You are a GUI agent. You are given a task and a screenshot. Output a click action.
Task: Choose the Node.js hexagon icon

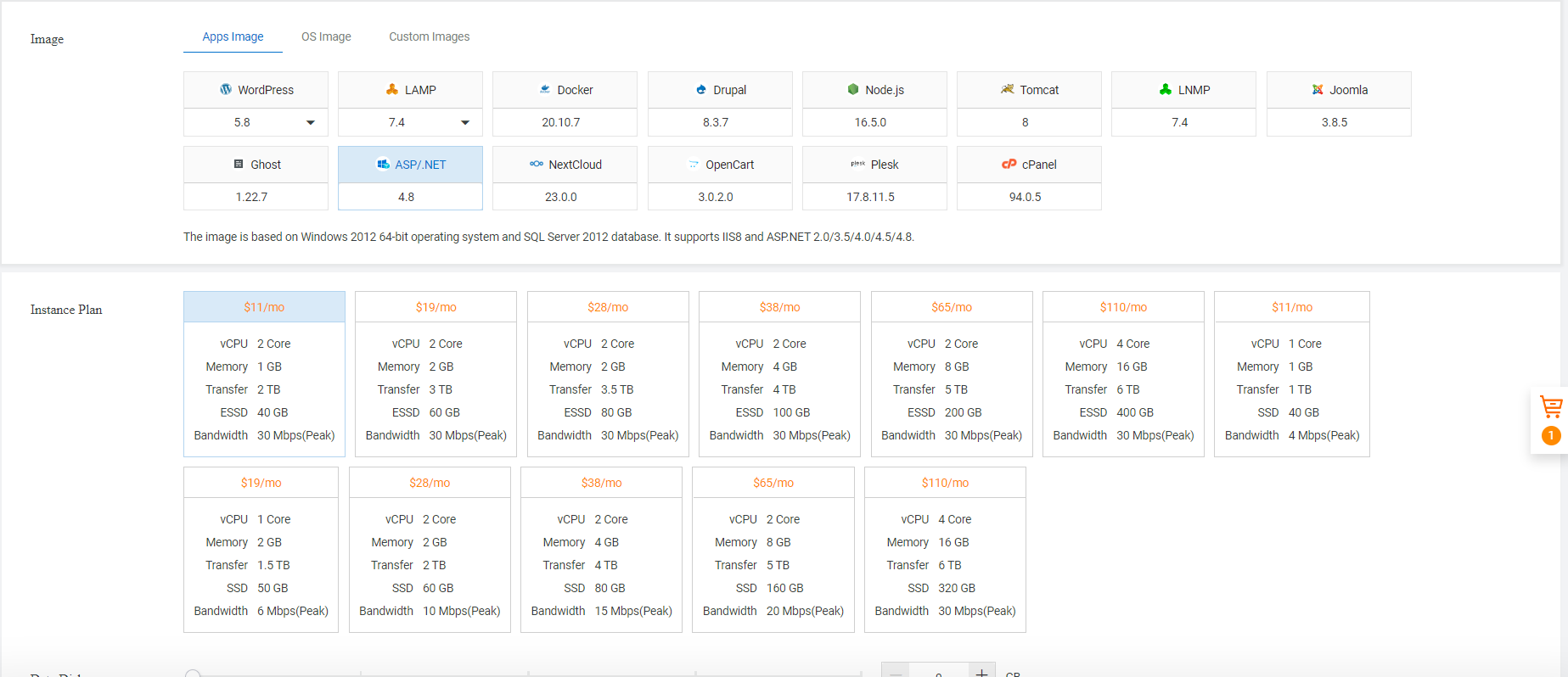coord(853,89)
